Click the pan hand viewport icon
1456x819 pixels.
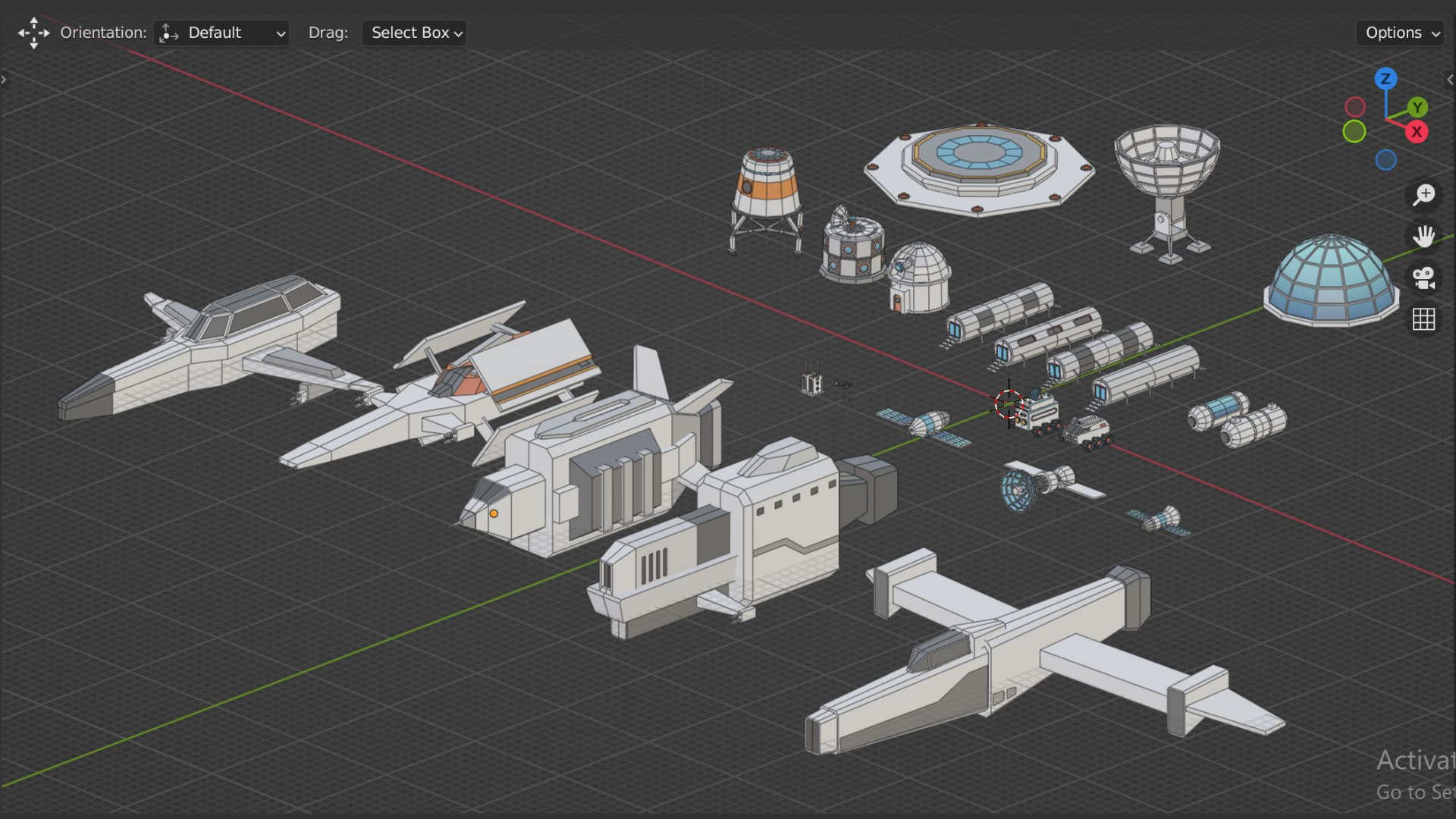(1424, 236)
